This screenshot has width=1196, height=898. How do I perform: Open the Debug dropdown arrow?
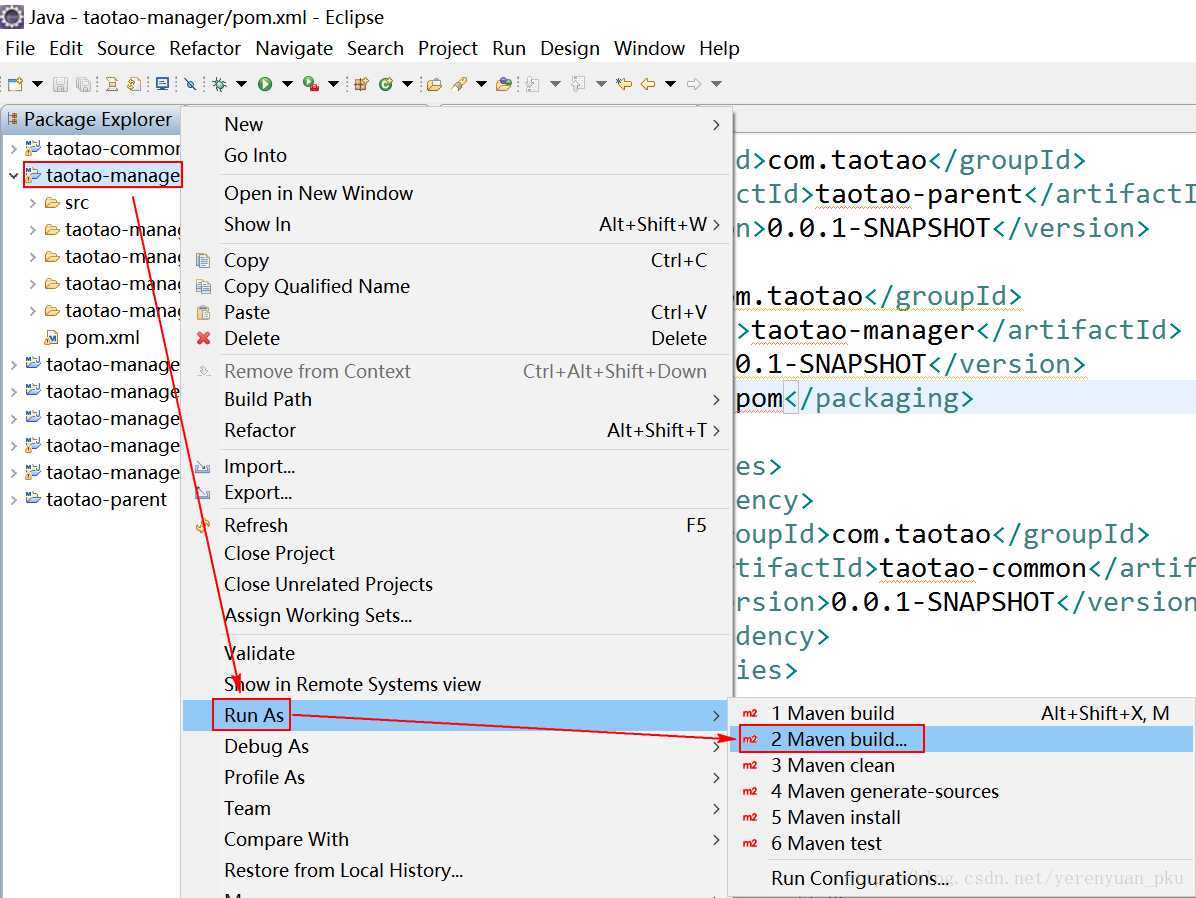(241, 84)
